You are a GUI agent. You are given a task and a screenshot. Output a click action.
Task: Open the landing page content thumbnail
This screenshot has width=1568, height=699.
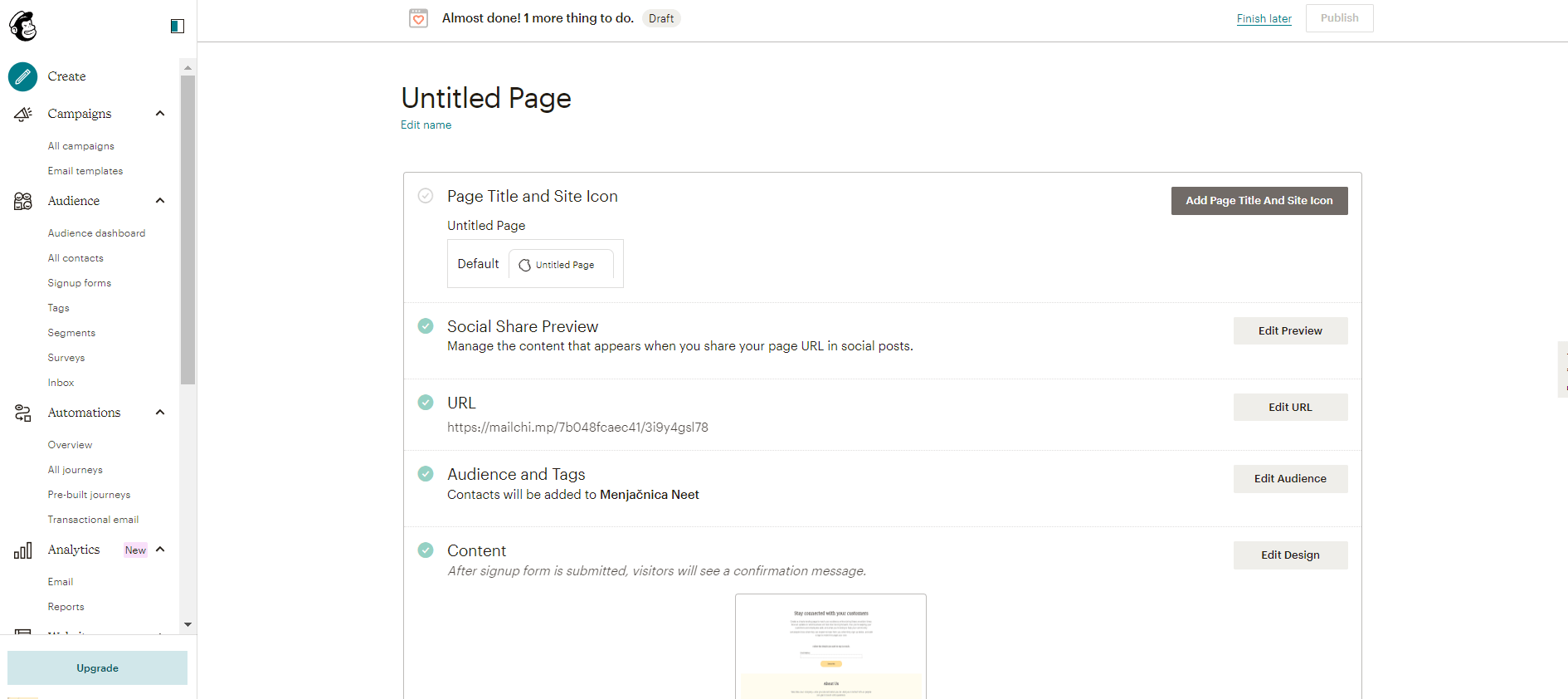pyautogui.click(x=830, y=647)
